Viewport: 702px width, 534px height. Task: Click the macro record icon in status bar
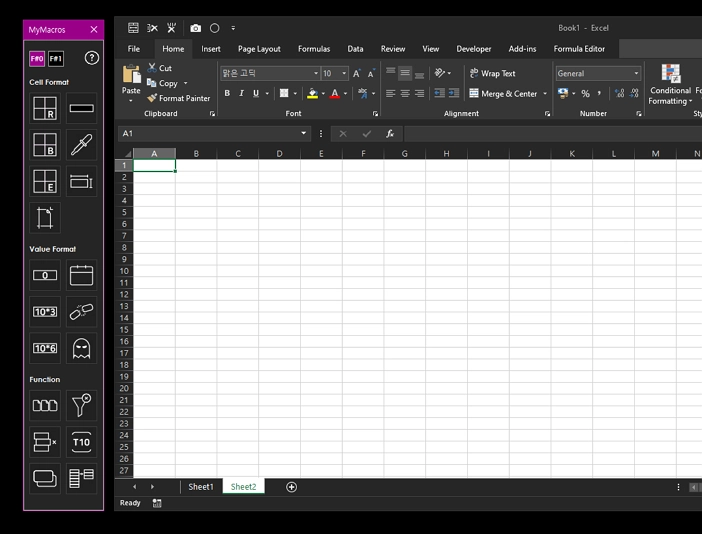(x=157, y=503)
